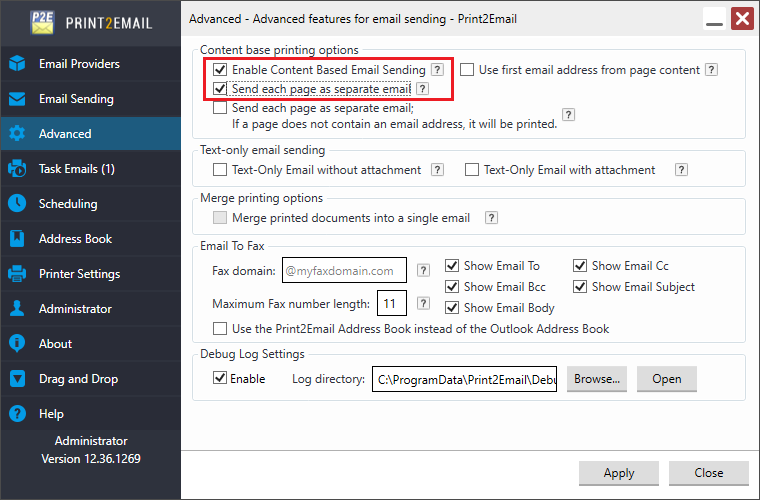
Task: Click help icon beside Fax domain field
Action: point(423,270)
